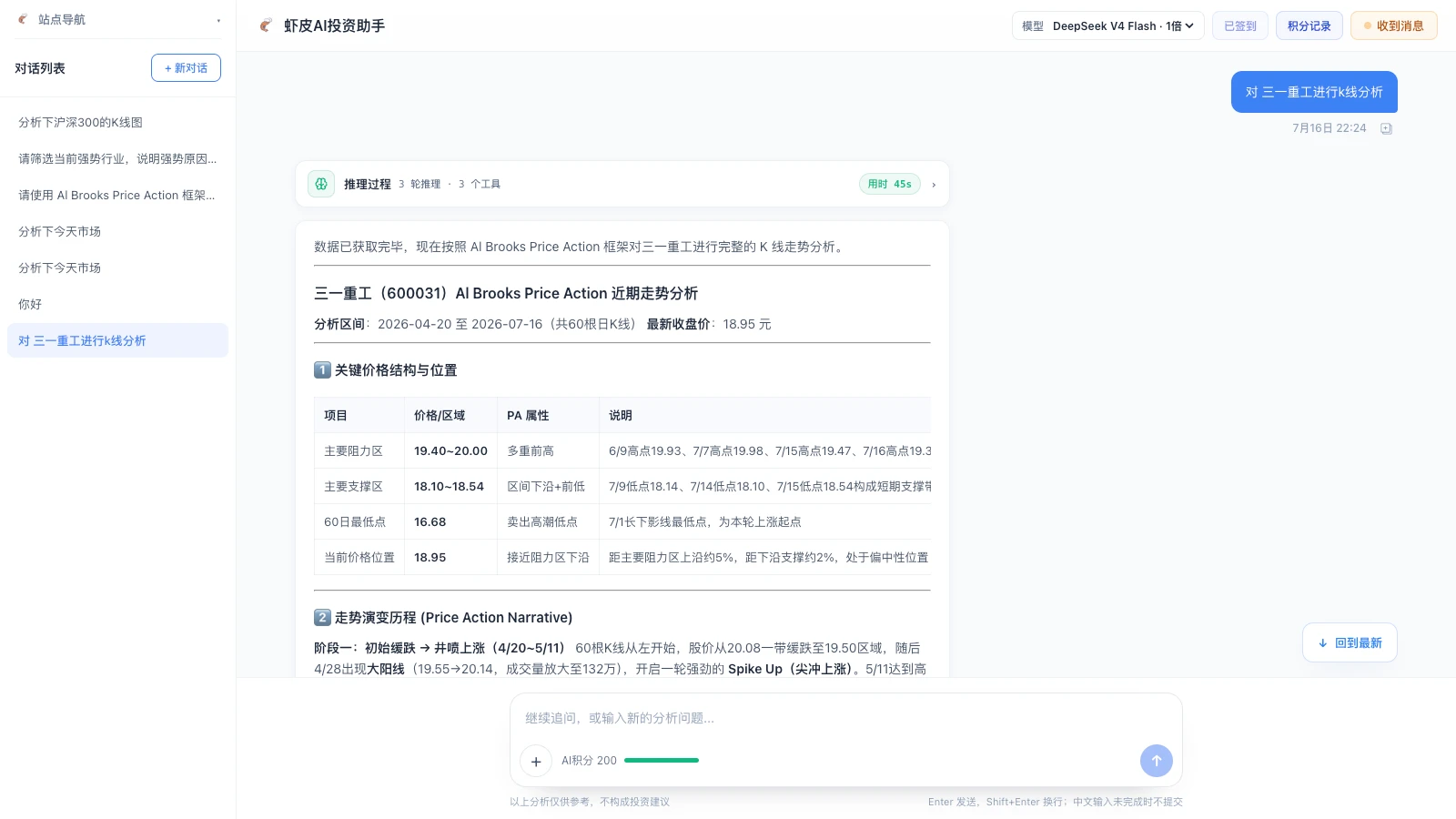This screenshot has width=1456, height=819.
Task: Focus the 继续追问 message input field
Action: tap(845, 718)
